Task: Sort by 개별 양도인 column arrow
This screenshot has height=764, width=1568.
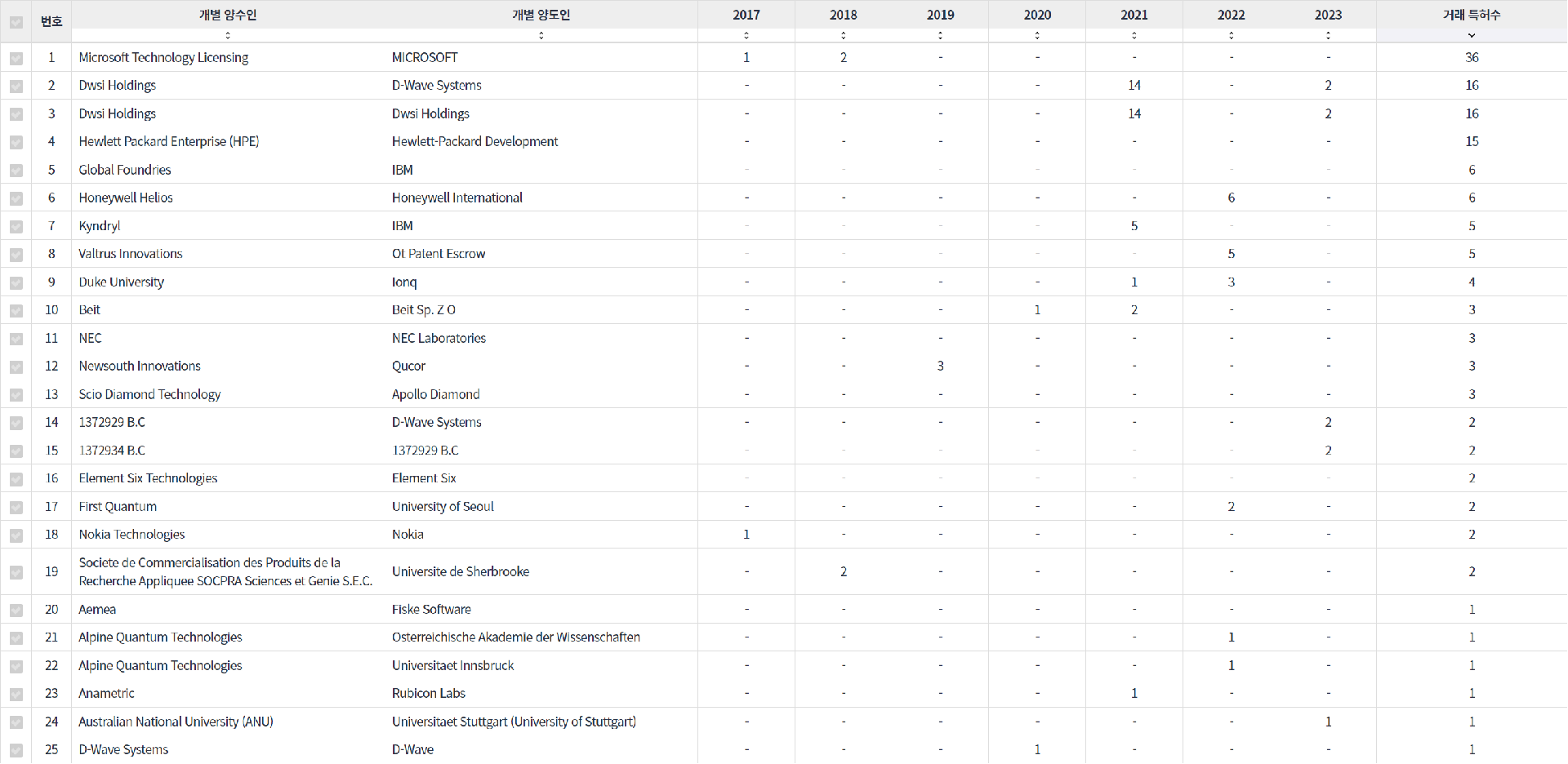Action: (x=541, y=35)
